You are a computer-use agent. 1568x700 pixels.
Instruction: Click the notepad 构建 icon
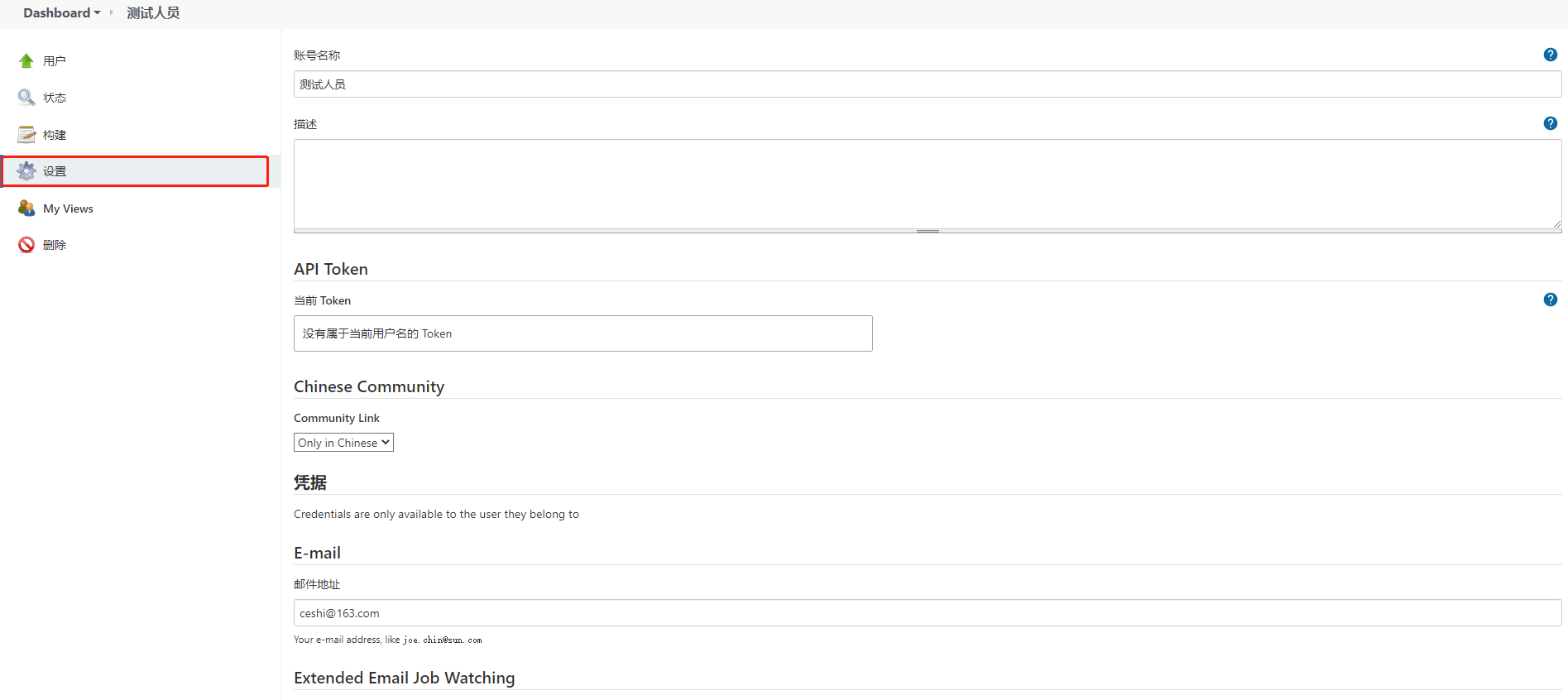(x=26, y=135)
